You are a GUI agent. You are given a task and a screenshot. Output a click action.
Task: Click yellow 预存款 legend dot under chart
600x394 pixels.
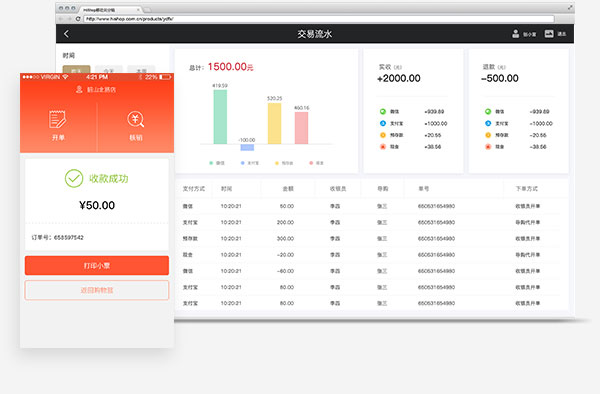coord(277,163)
